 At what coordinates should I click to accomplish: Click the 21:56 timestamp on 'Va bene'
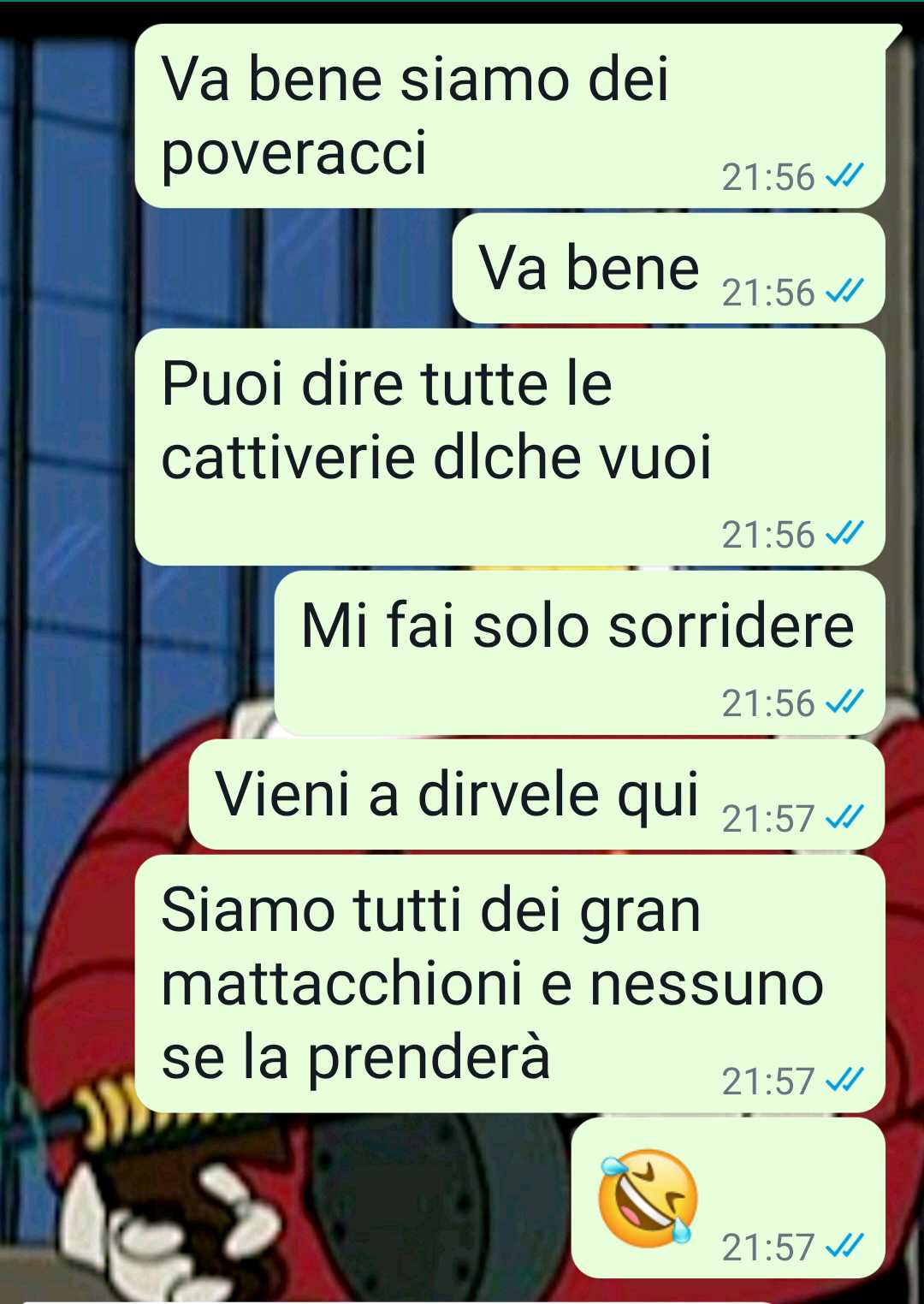[x=768, y=293]
